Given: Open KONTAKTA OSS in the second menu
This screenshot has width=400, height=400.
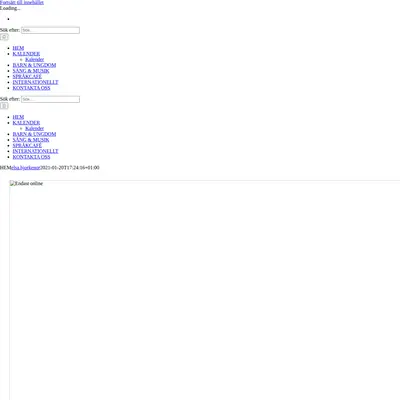Looking at the screenshot, I should [x=31, y=157].
